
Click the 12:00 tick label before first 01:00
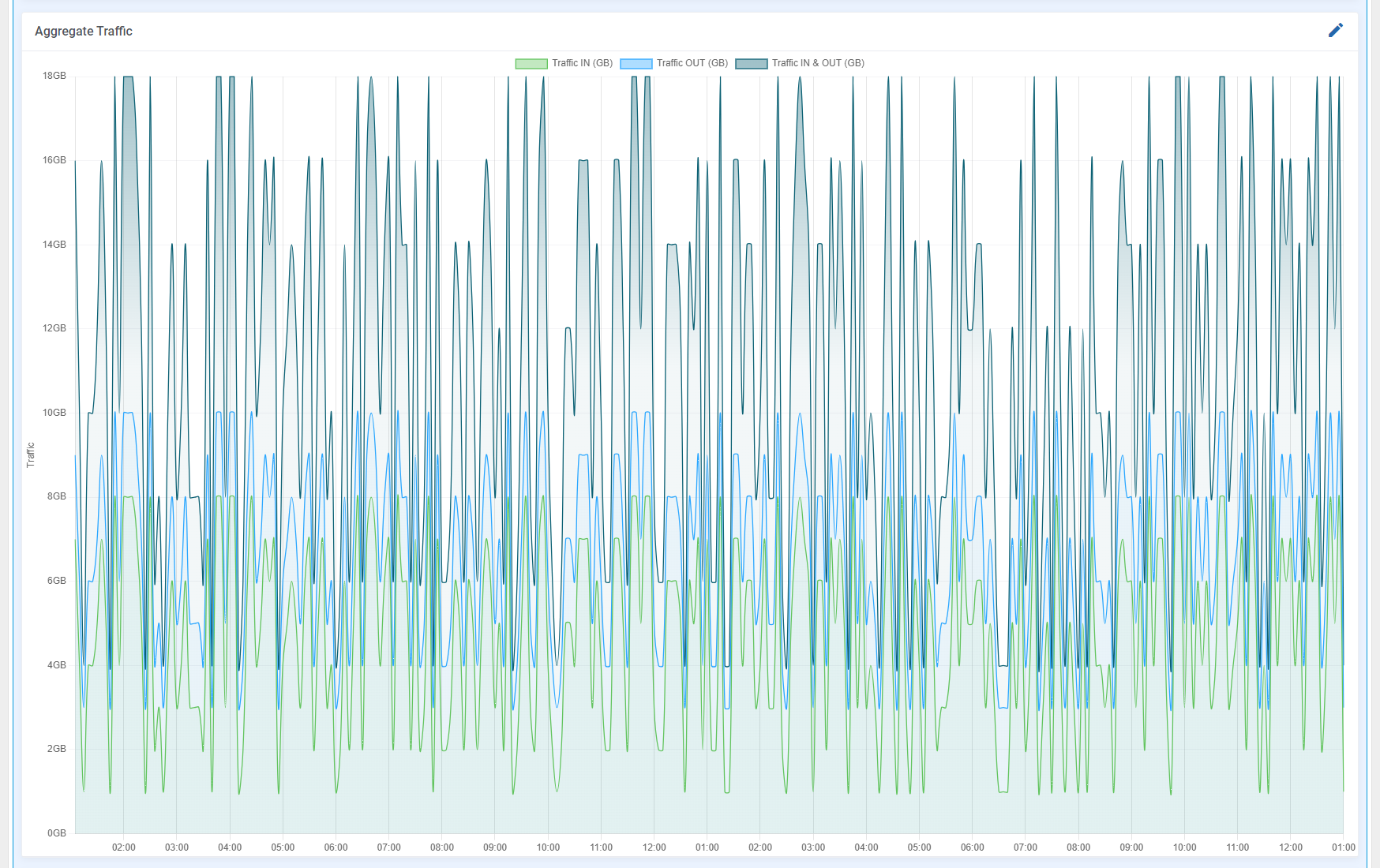(654, 847)
